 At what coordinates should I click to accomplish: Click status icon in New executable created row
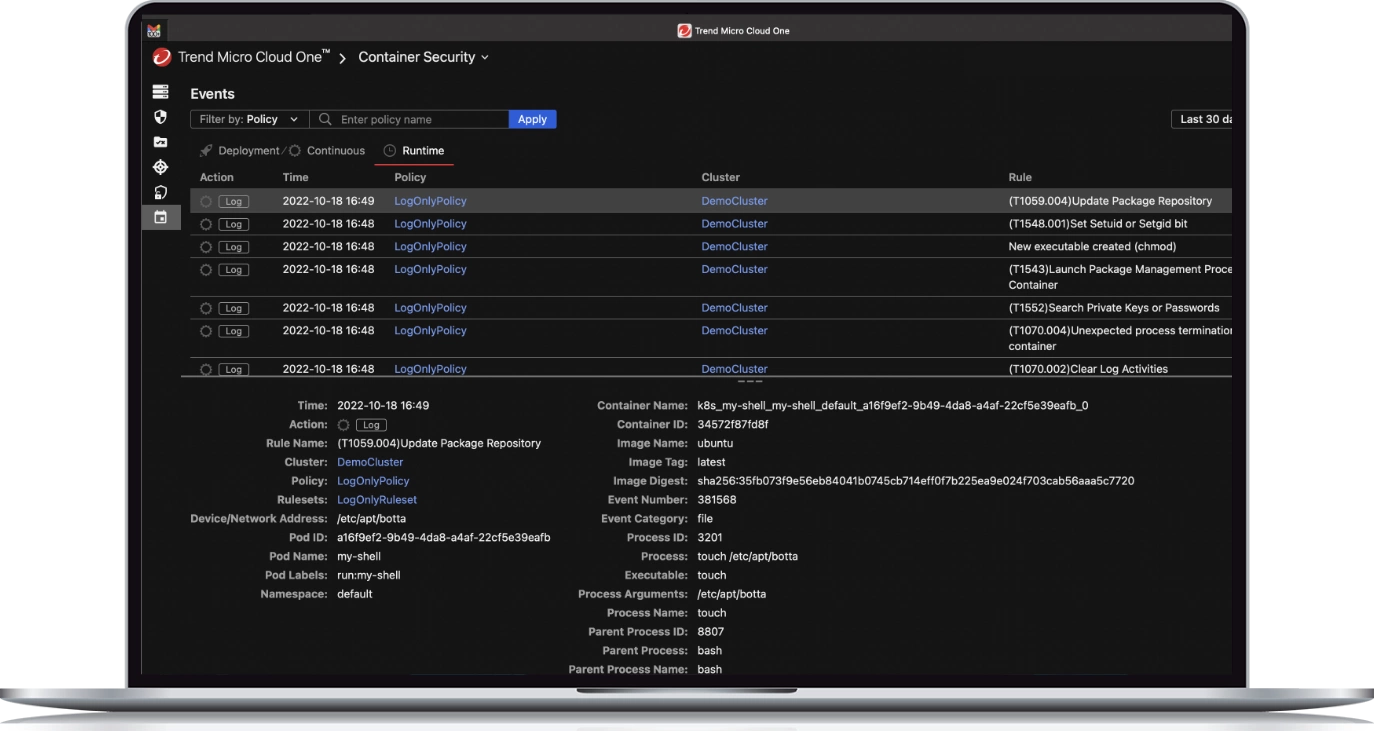click(206, 247)
